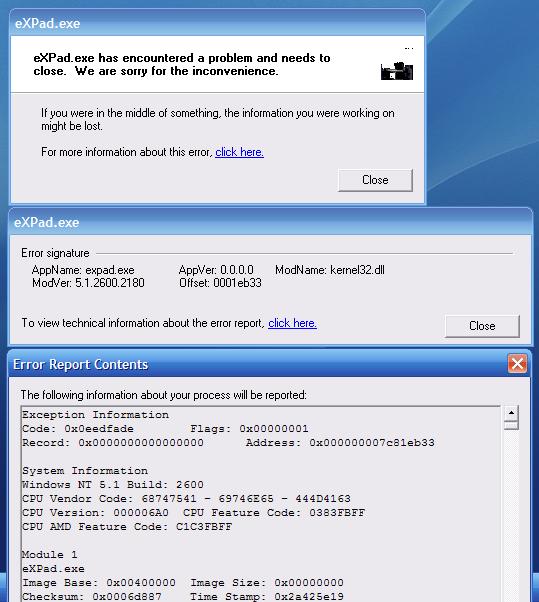Screen dimensions: 539x602
Task: Click 'CPU Version: 000006A0' text
Action: pyautogui.click(x=95, y=513)
